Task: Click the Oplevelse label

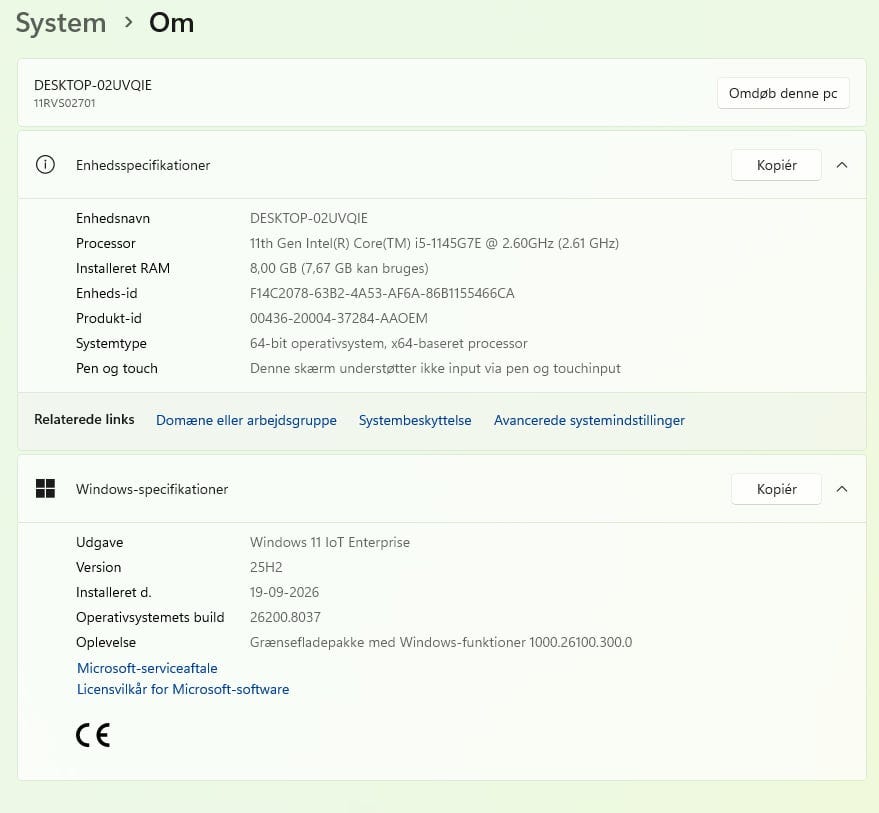Action: 106,643
